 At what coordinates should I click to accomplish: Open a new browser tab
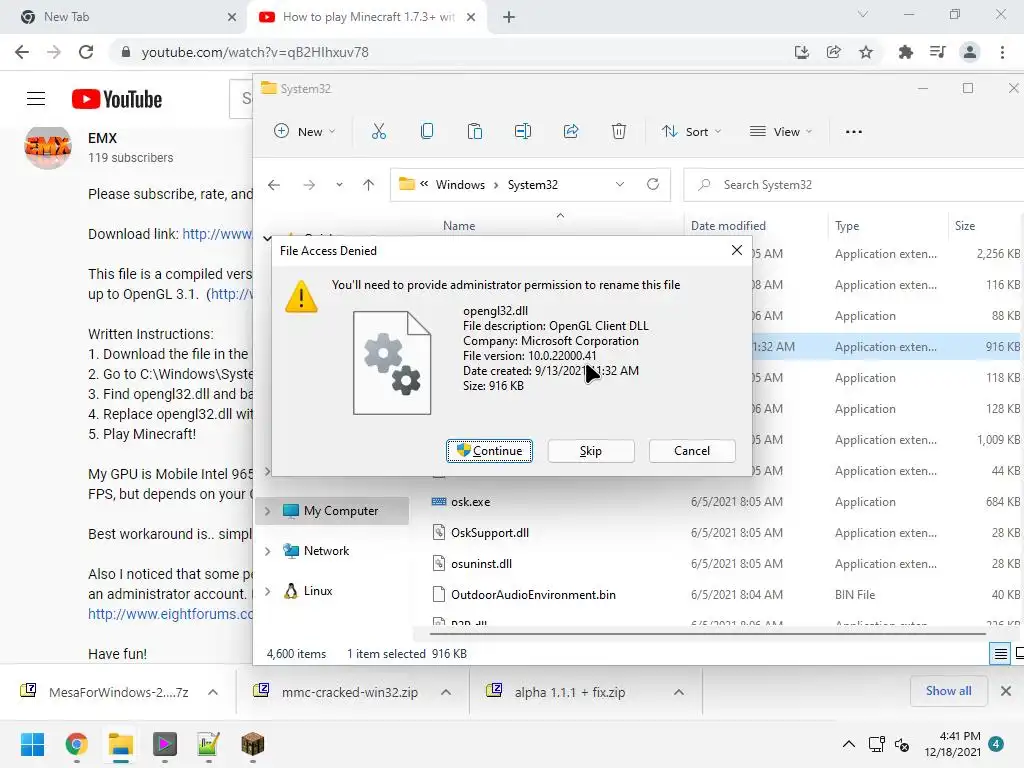(509, 17)
